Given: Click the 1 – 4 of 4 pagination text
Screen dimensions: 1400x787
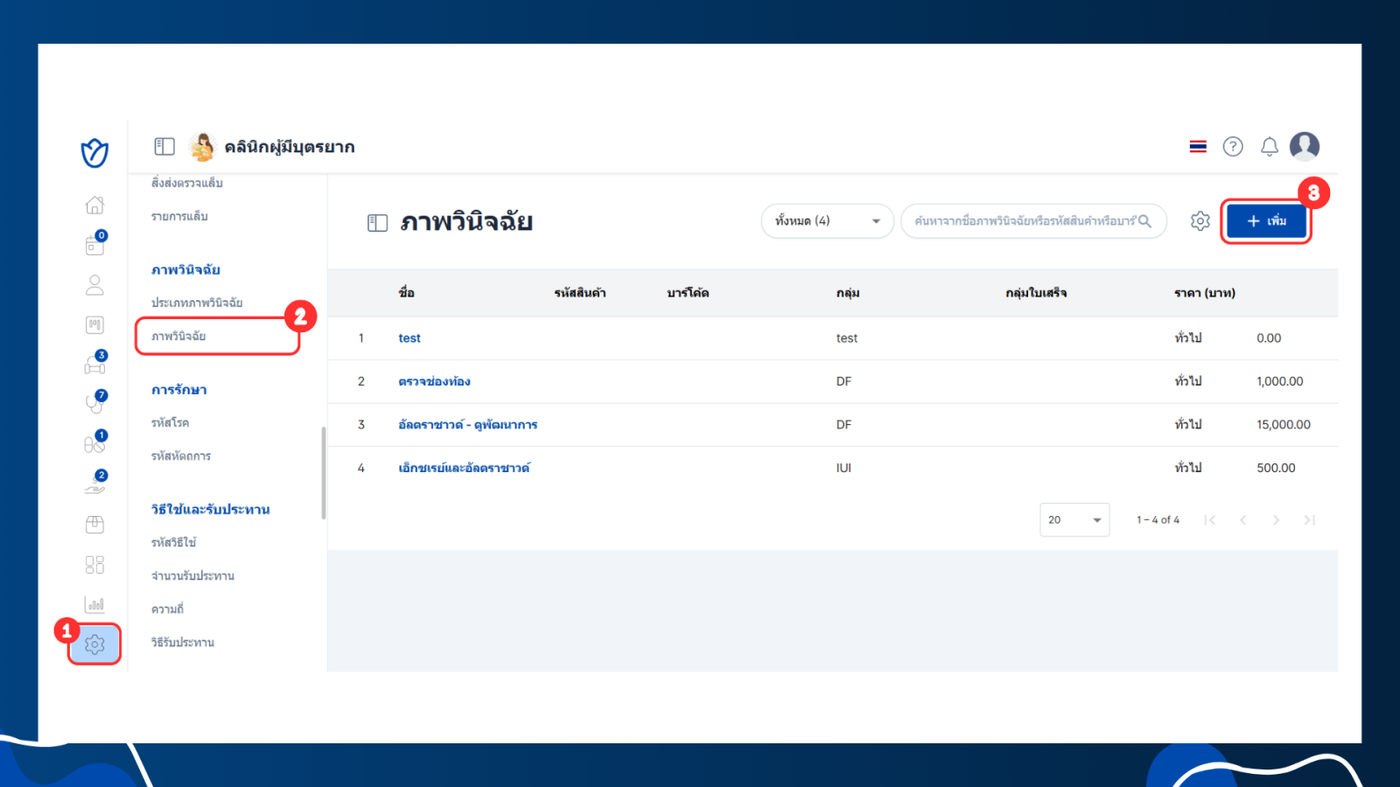Looking at the screenshot, I should tap(1158, 520).
